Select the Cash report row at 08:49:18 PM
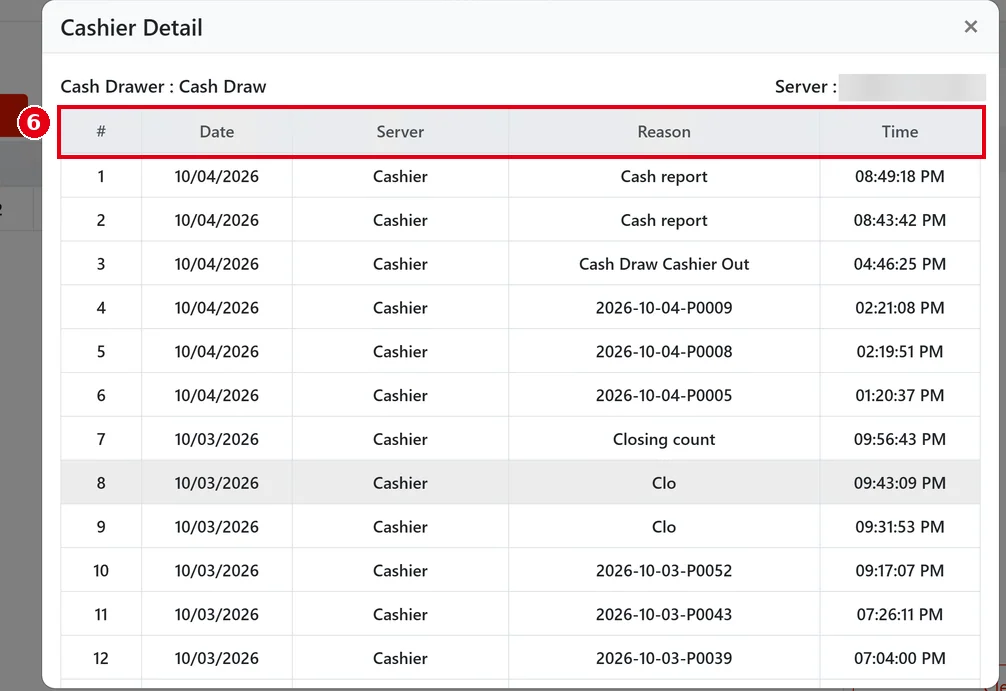Image resolution: width=1006 pixels, height=691 pixels. (x=520, y=176)
